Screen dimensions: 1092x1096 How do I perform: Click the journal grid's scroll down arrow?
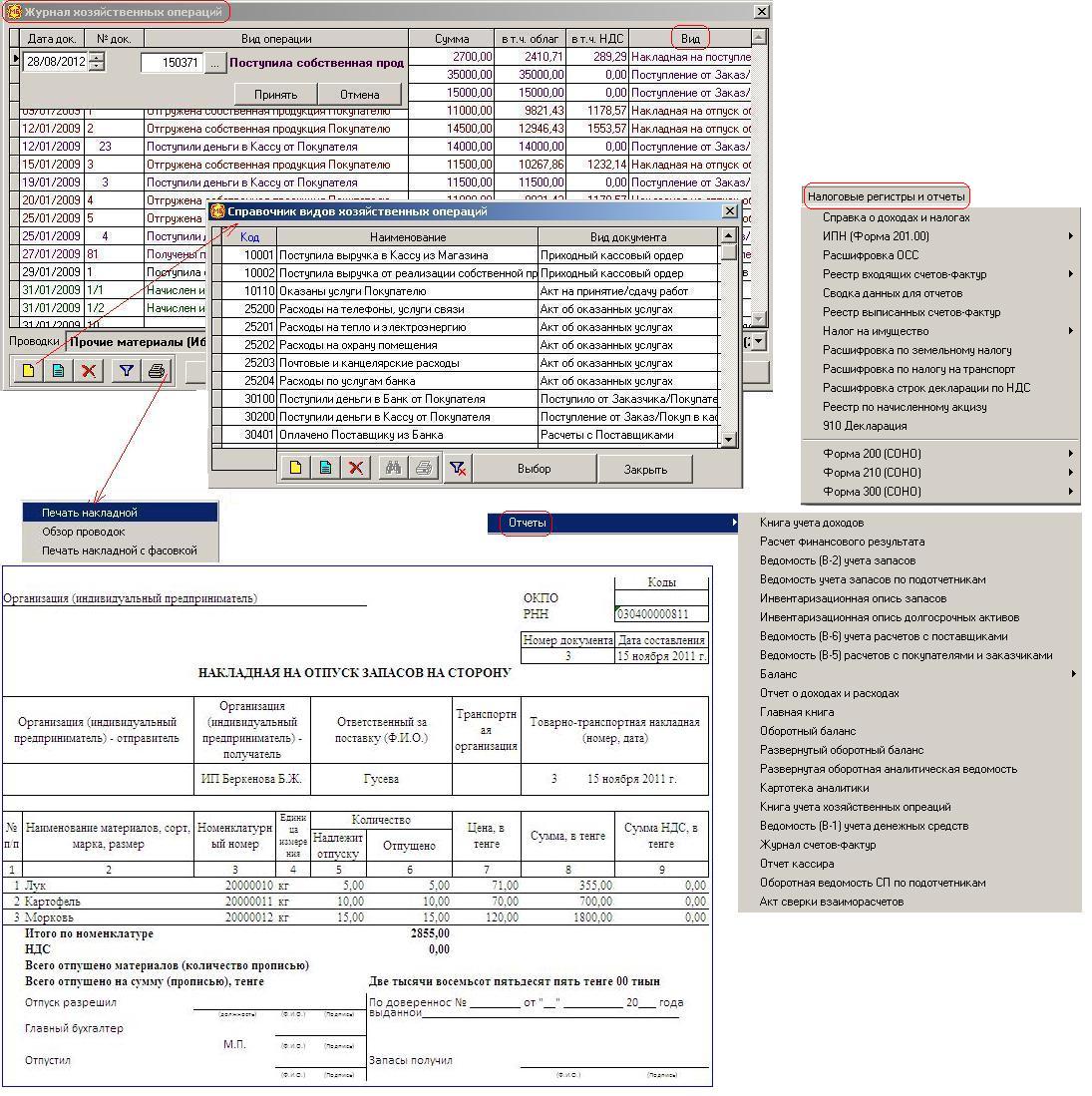[x=759, y=319]
